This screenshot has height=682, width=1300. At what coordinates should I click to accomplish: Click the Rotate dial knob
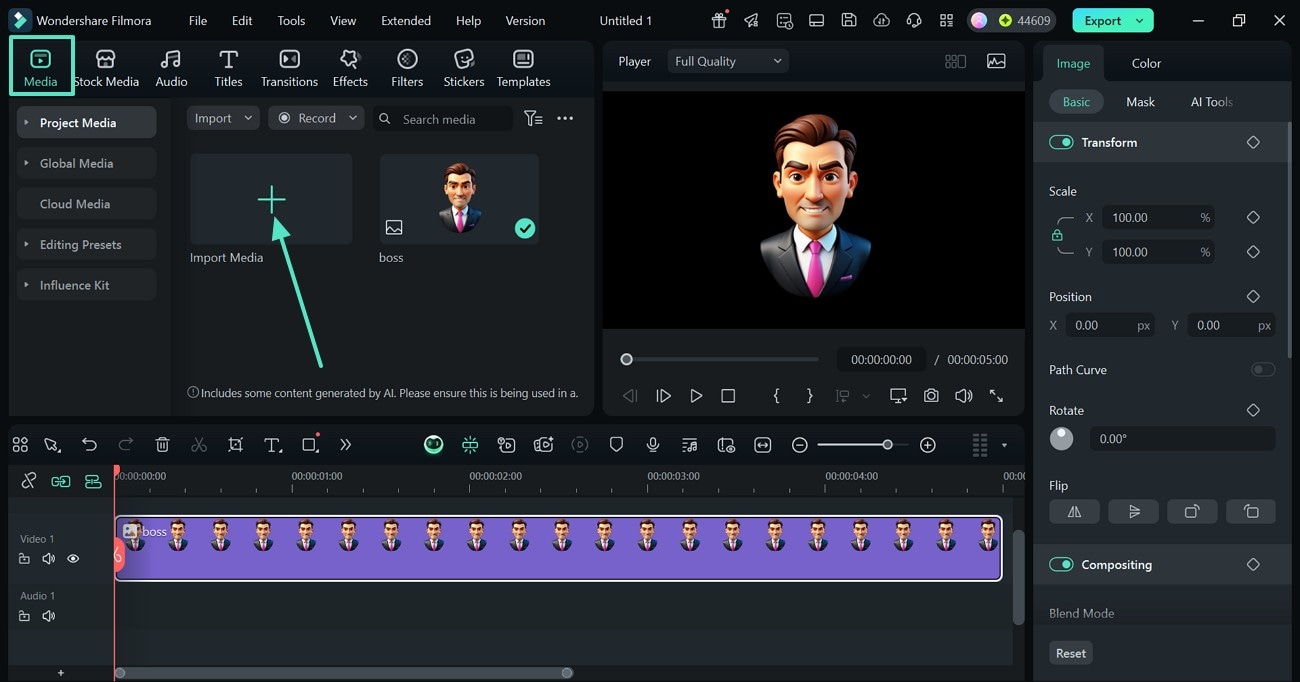pos(1061,438)
